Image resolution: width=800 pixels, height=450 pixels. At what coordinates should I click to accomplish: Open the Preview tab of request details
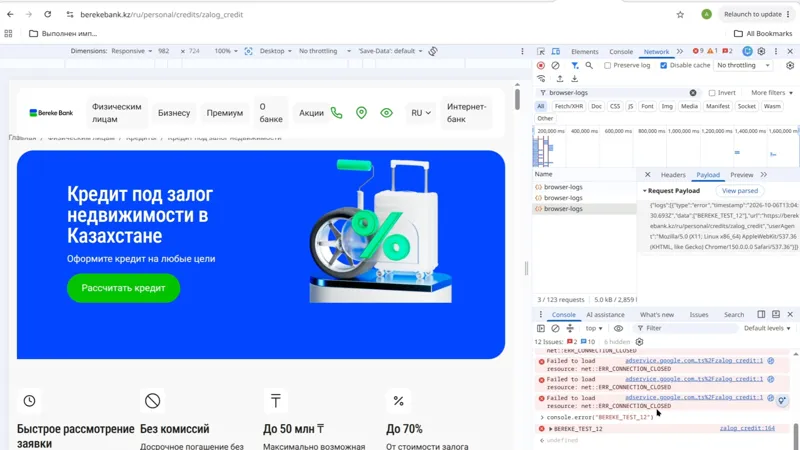[x=741, y=174]
